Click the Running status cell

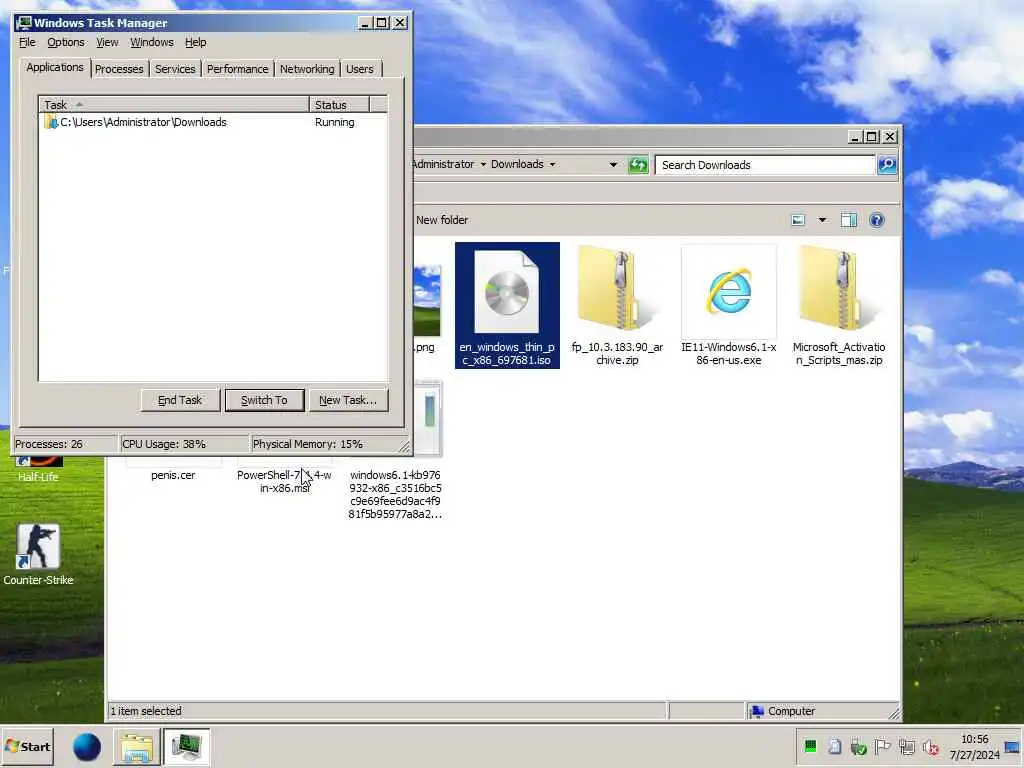point(334,122)
